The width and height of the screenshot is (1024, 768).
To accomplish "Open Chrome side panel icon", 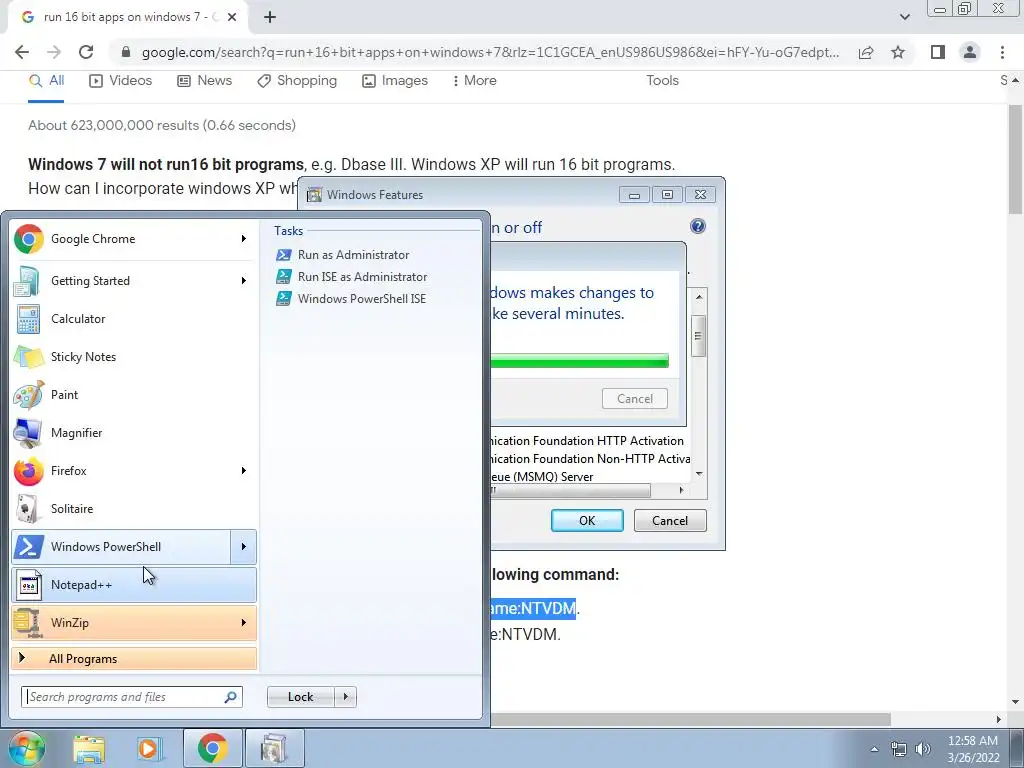I will (x=938, y=52).
